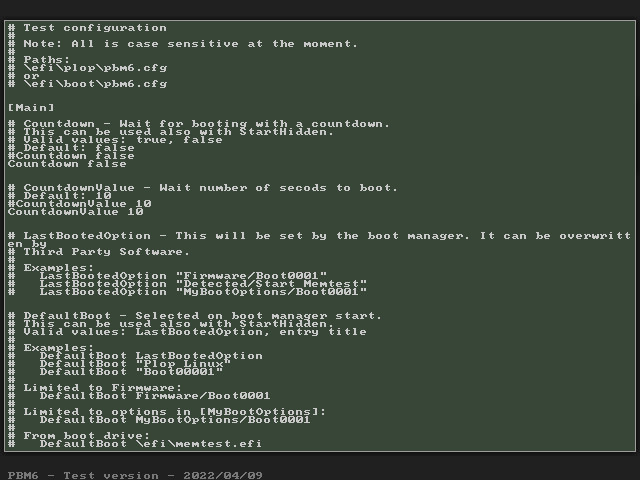Click the commented '#CountdownValue 10' line
Screen dimensions: 640x480
pyautogui.click(x=80, y=204)
